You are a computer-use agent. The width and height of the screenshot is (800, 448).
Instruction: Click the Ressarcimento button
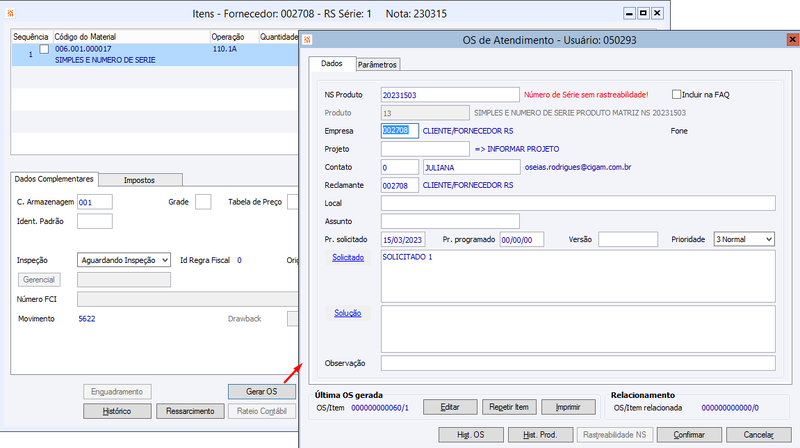point(190,411)
